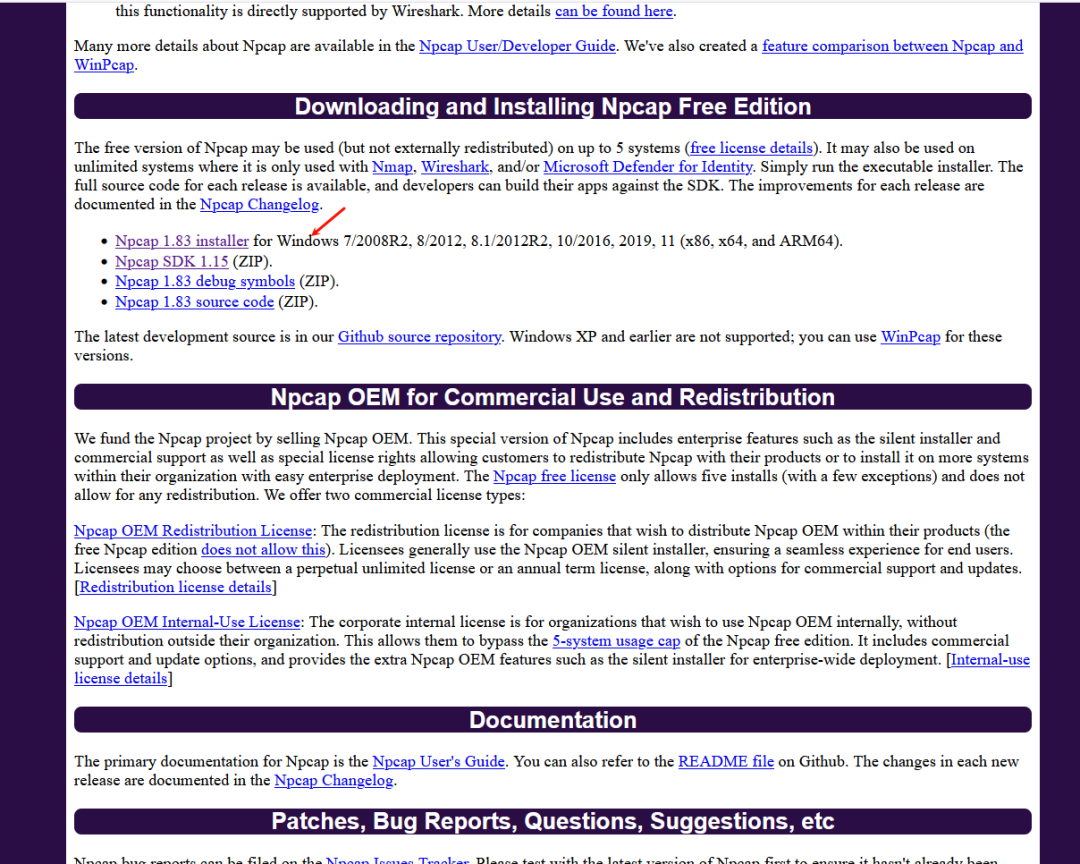Open the Npcap User/Developer Guide link
The width and height of the screenshot is (1080, 864).
(517, 46)
